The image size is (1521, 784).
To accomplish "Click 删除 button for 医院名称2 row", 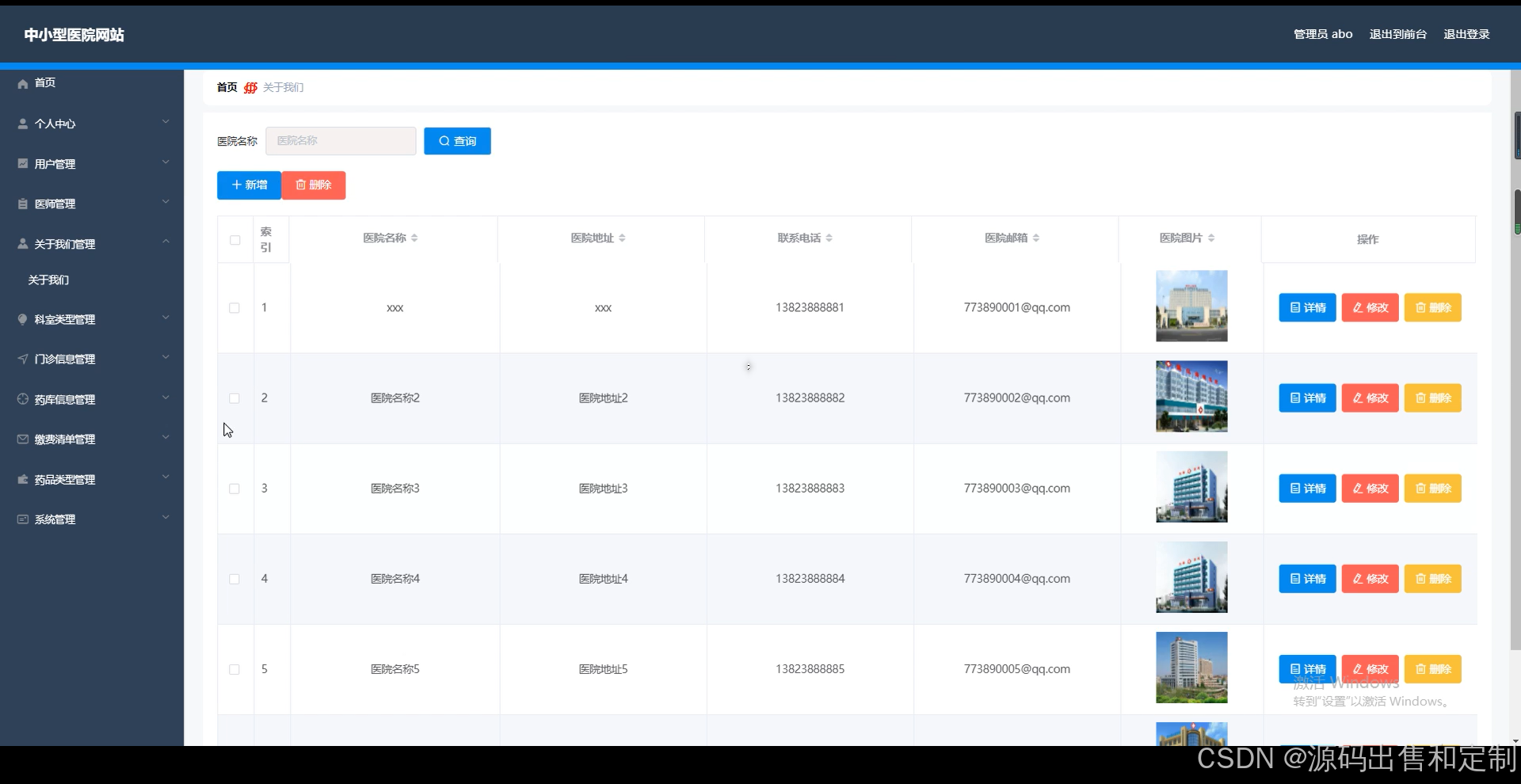I will 1432,398.
